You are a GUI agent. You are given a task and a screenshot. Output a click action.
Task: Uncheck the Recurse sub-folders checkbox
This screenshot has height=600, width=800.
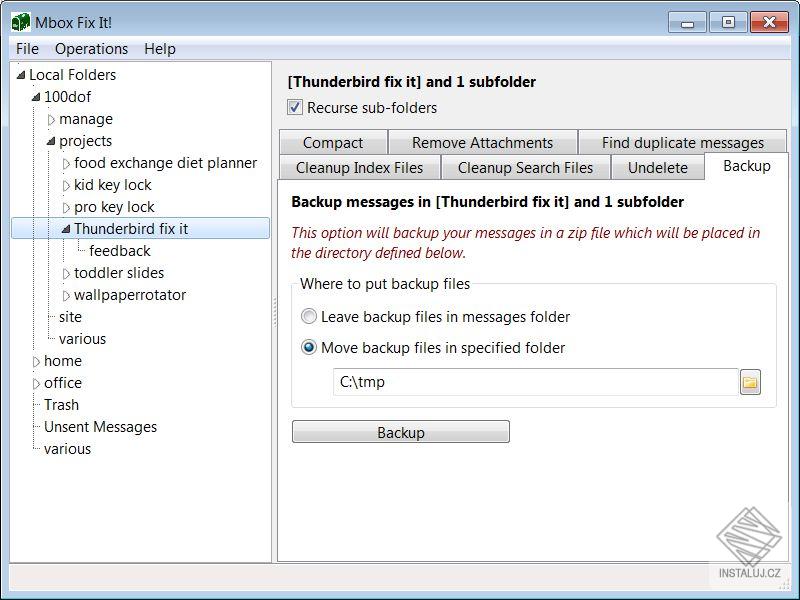pos(293,108)
